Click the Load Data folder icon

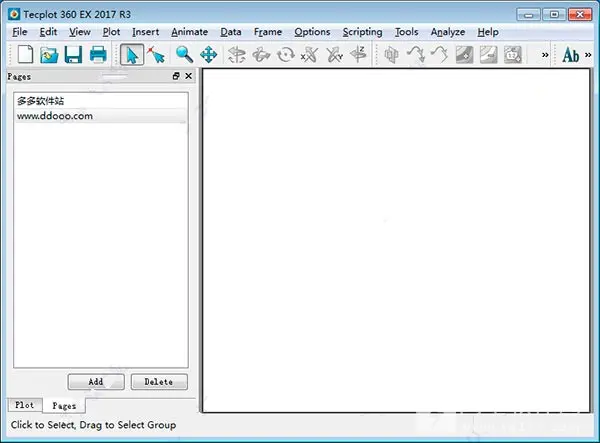(x=49, y=55)
